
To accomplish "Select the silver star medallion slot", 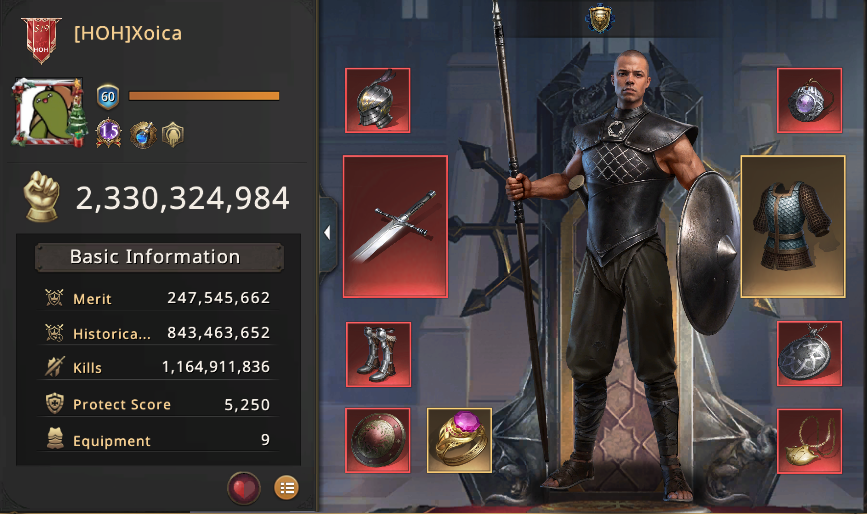I will tap(809, 353).
